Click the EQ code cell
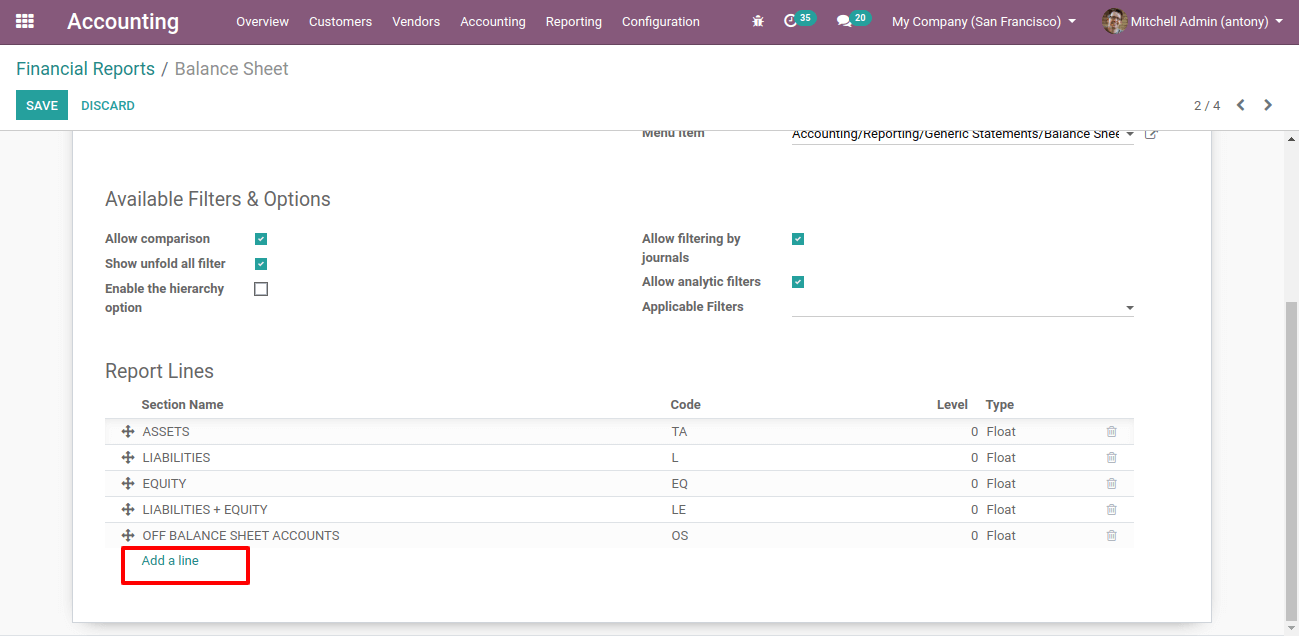The width and height of the screenshot is (1299, 636). click(x=680, y=484)
